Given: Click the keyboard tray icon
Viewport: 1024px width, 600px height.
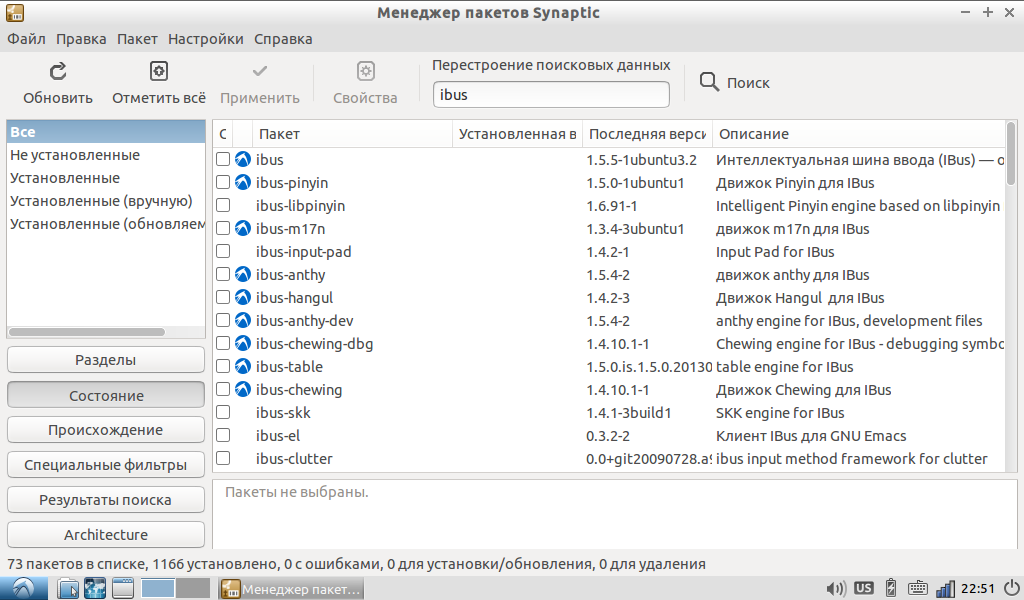Looking at the screenshot, I should pos(918,588).
